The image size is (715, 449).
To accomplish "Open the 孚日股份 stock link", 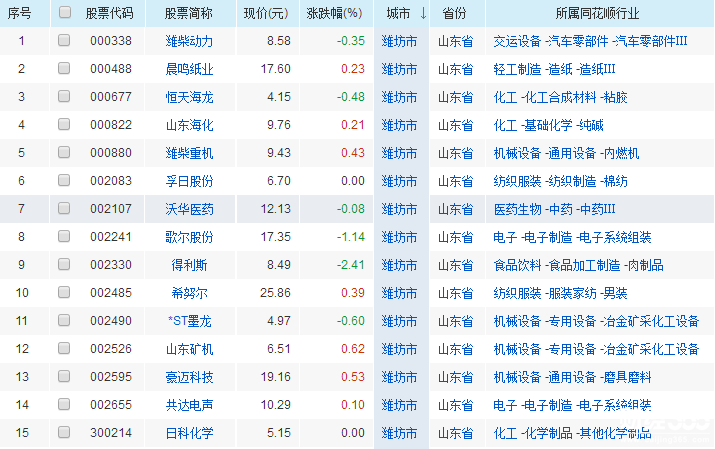I will coord(189,181).
